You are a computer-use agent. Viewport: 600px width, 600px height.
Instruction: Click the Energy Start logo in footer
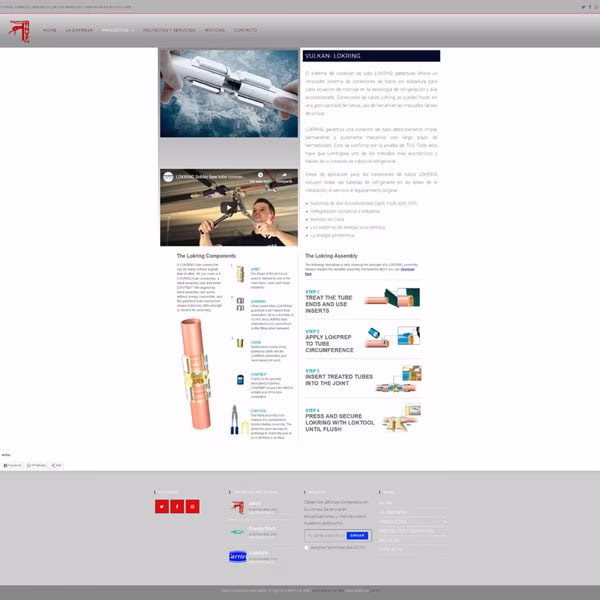[238, 532]
